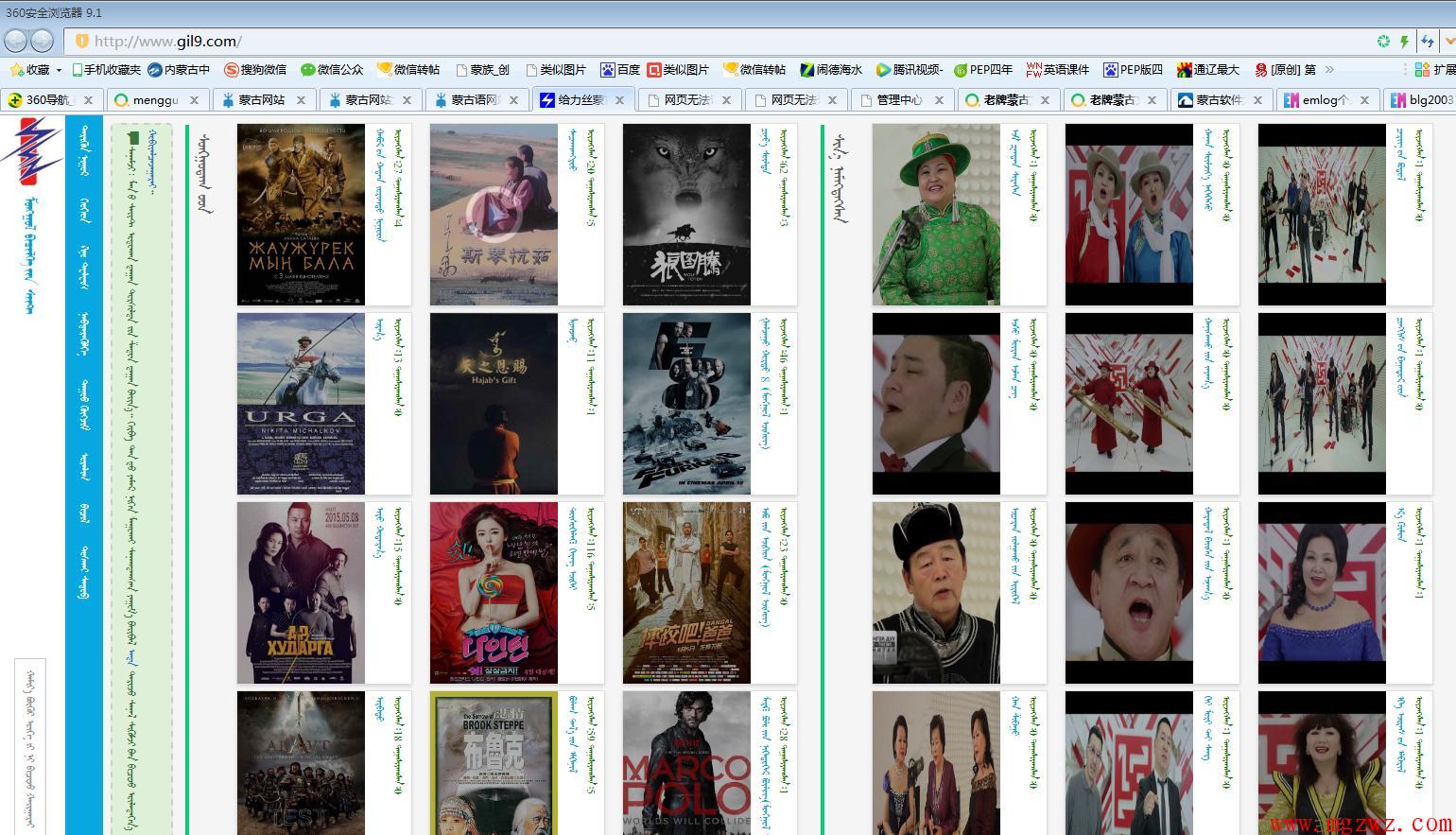Play the 斯琴杭茹 movie via its play overlay
This screenshot has width=1456, height=835.
click(x=493, y=215)
